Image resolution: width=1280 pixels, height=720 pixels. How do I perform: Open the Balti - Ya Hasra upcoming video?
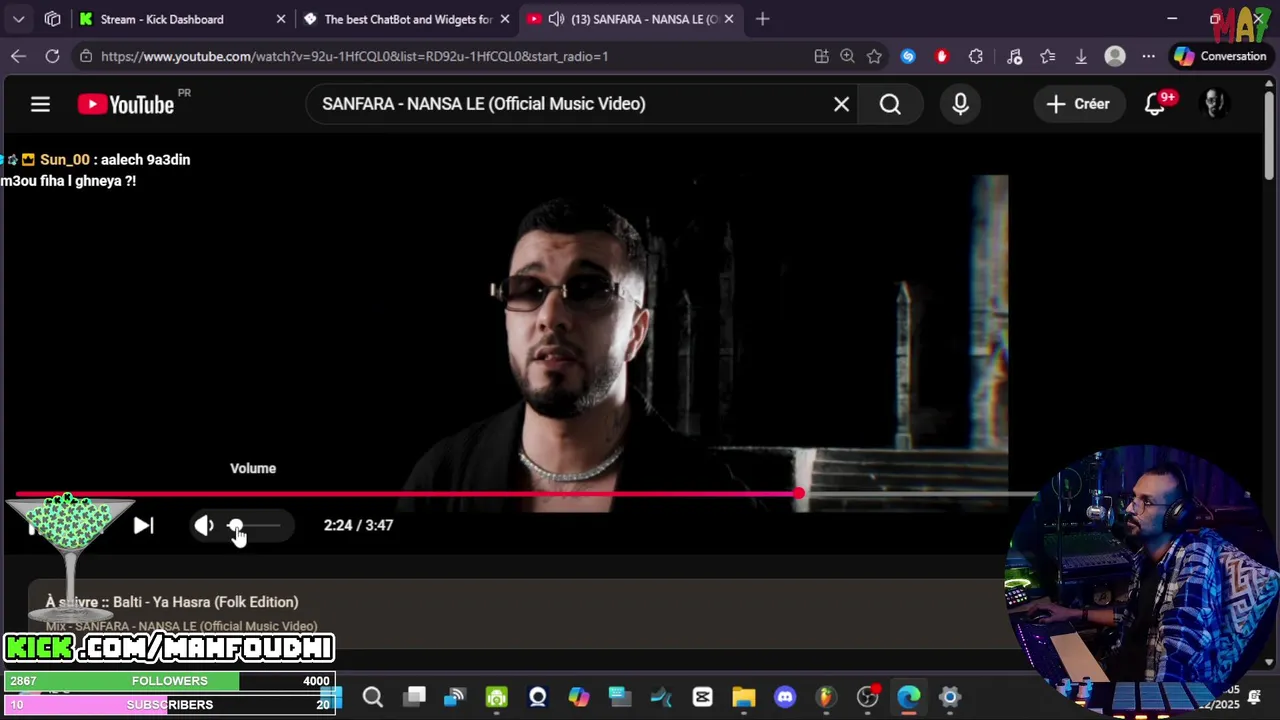[x=172, y=602]
